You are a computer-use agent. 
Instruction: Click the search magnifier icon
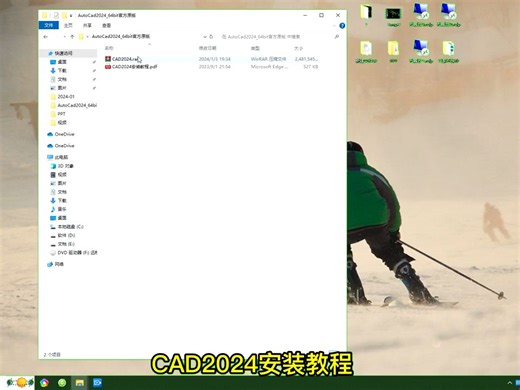click(x=337, y=37)
